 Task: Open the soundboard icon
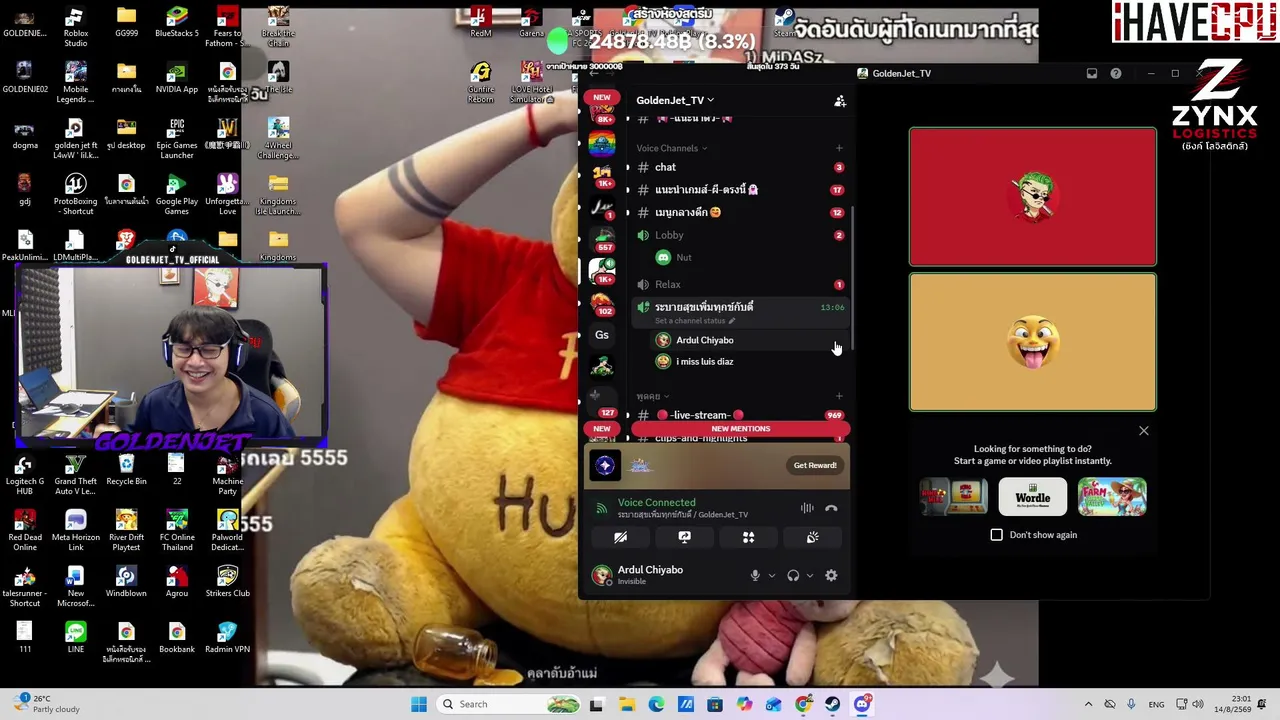pyautogui.click(x=812, y=537)
